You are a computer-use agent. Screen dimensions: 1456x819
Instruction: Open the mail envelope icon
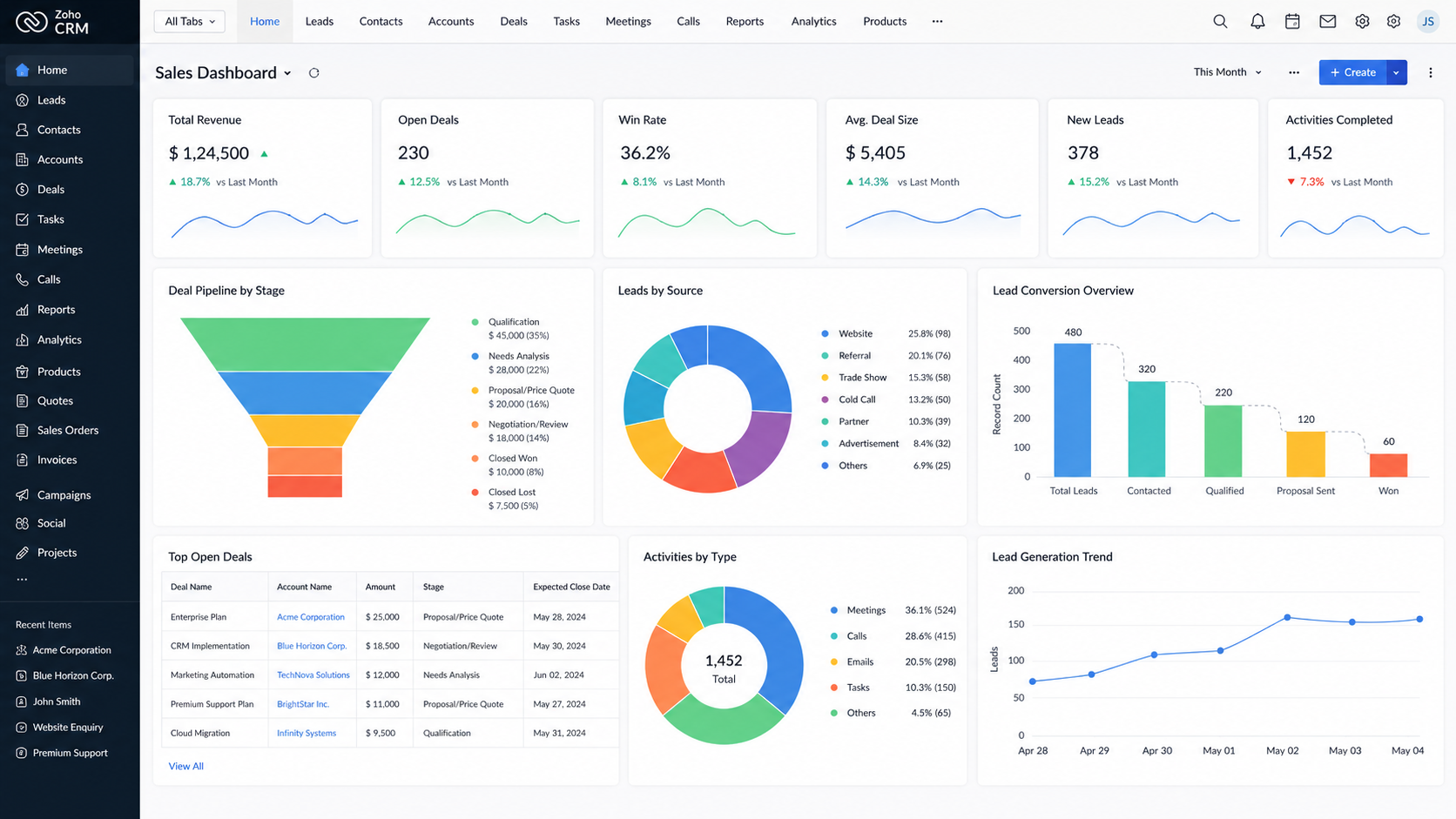coord(1327,22)
